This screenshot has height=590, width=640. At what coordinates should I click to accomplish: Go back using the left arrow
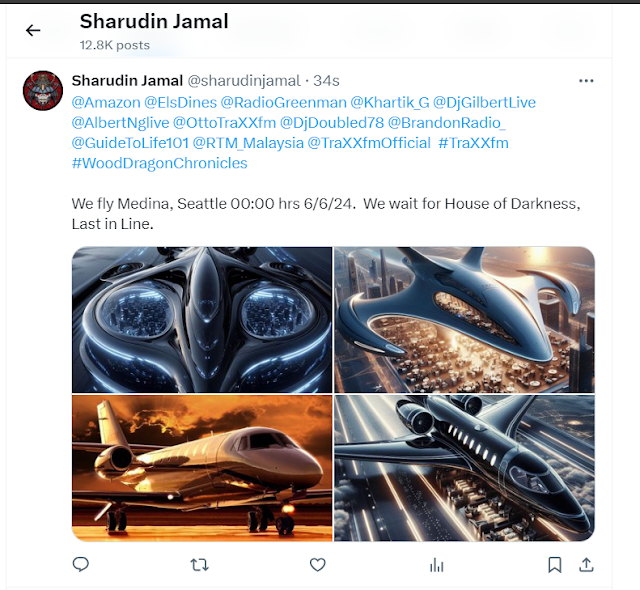pyautogui.click(x=33, y=30)
